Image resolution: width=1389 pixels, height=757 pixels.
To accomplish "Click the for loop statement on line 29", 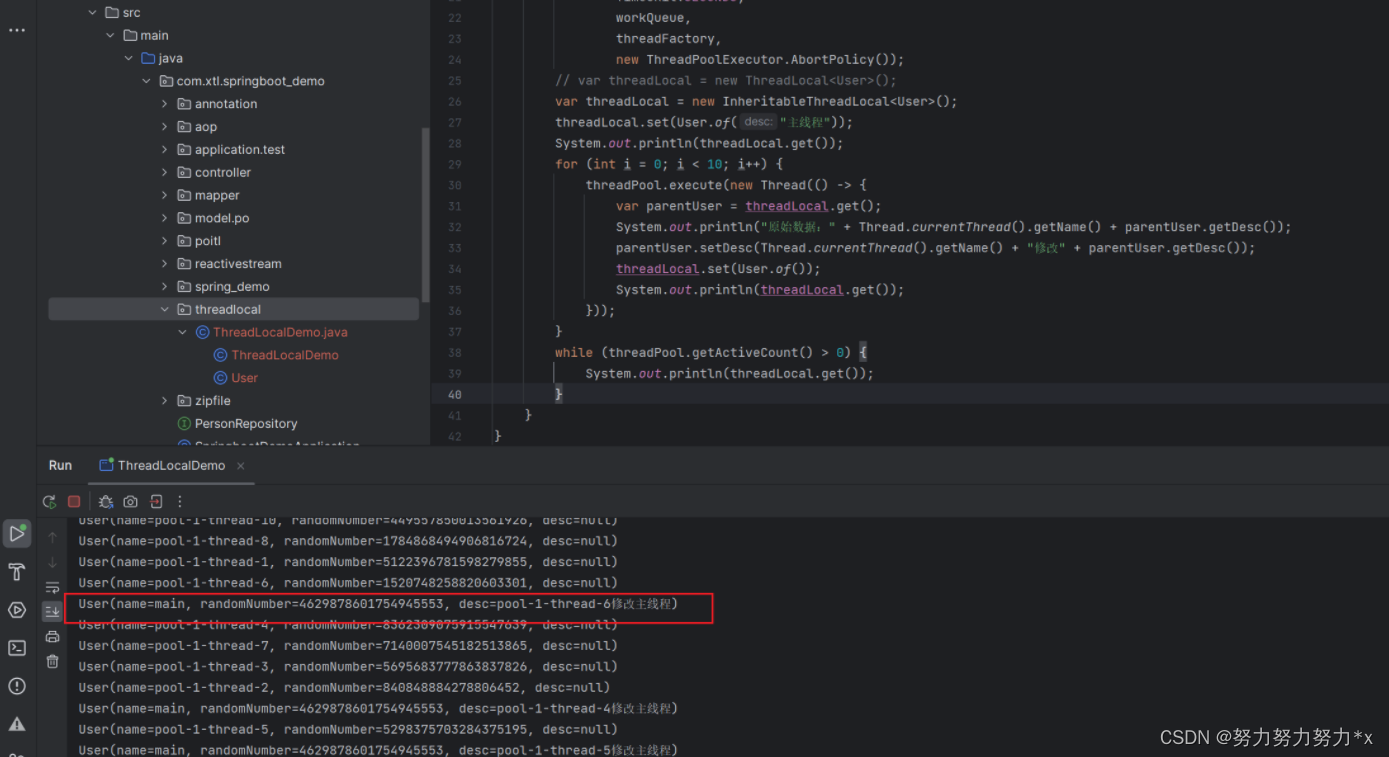I will click(x=669, y=164).
